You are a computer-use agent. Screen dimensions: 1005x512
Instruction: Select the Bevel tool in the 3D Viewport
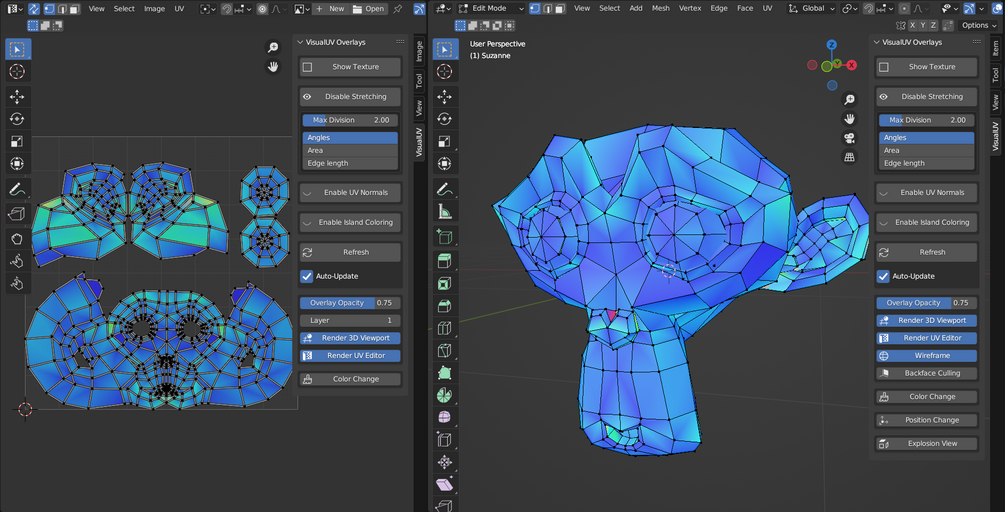pyautogui.click(x=445, y=306)
